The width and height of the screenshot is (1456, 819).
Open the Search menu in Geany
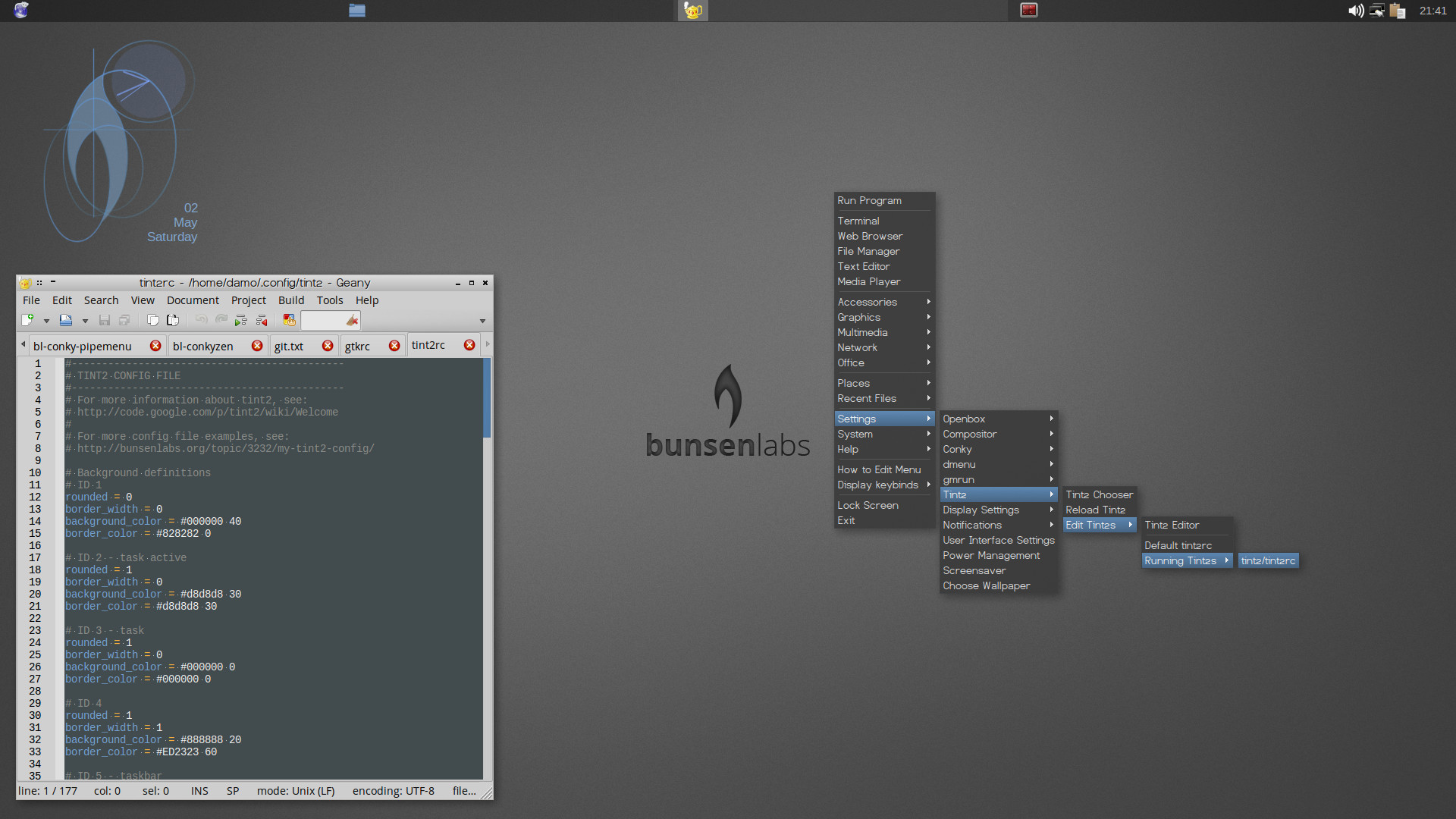point(101,300)
